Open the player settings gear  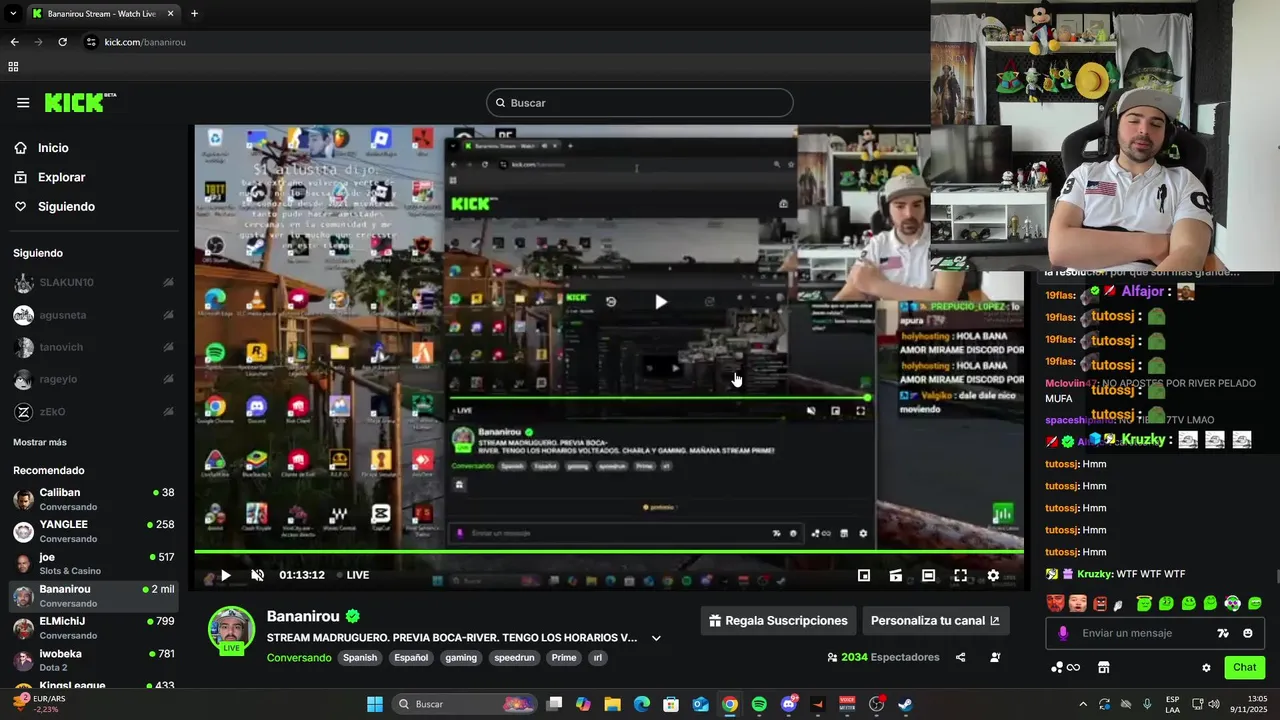pyautogui.click(x=993, y=575)
